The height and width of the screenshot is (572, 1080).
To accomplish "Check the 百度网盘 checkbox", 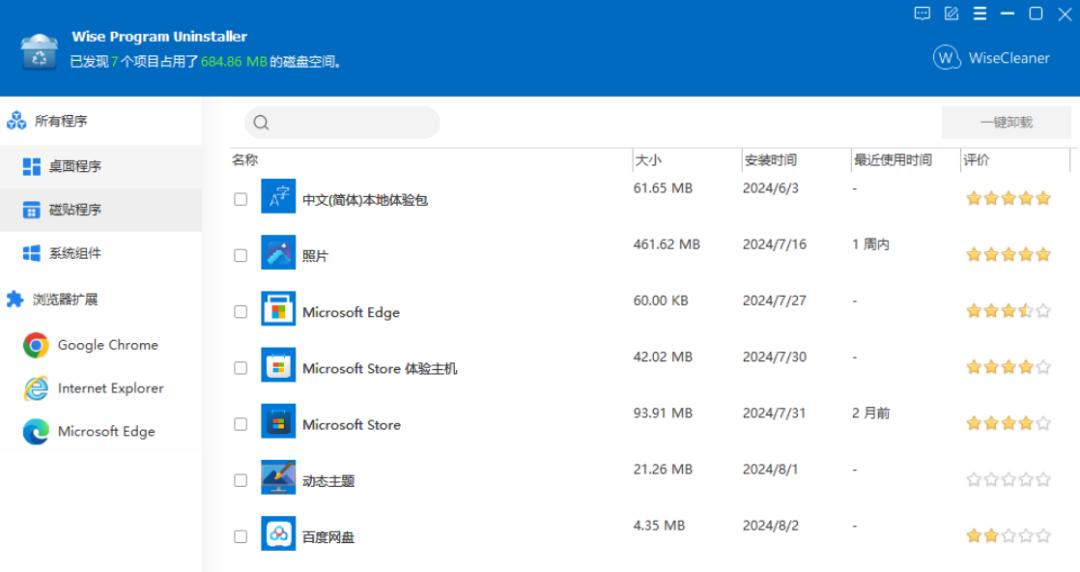I will (x=240, y=536).
